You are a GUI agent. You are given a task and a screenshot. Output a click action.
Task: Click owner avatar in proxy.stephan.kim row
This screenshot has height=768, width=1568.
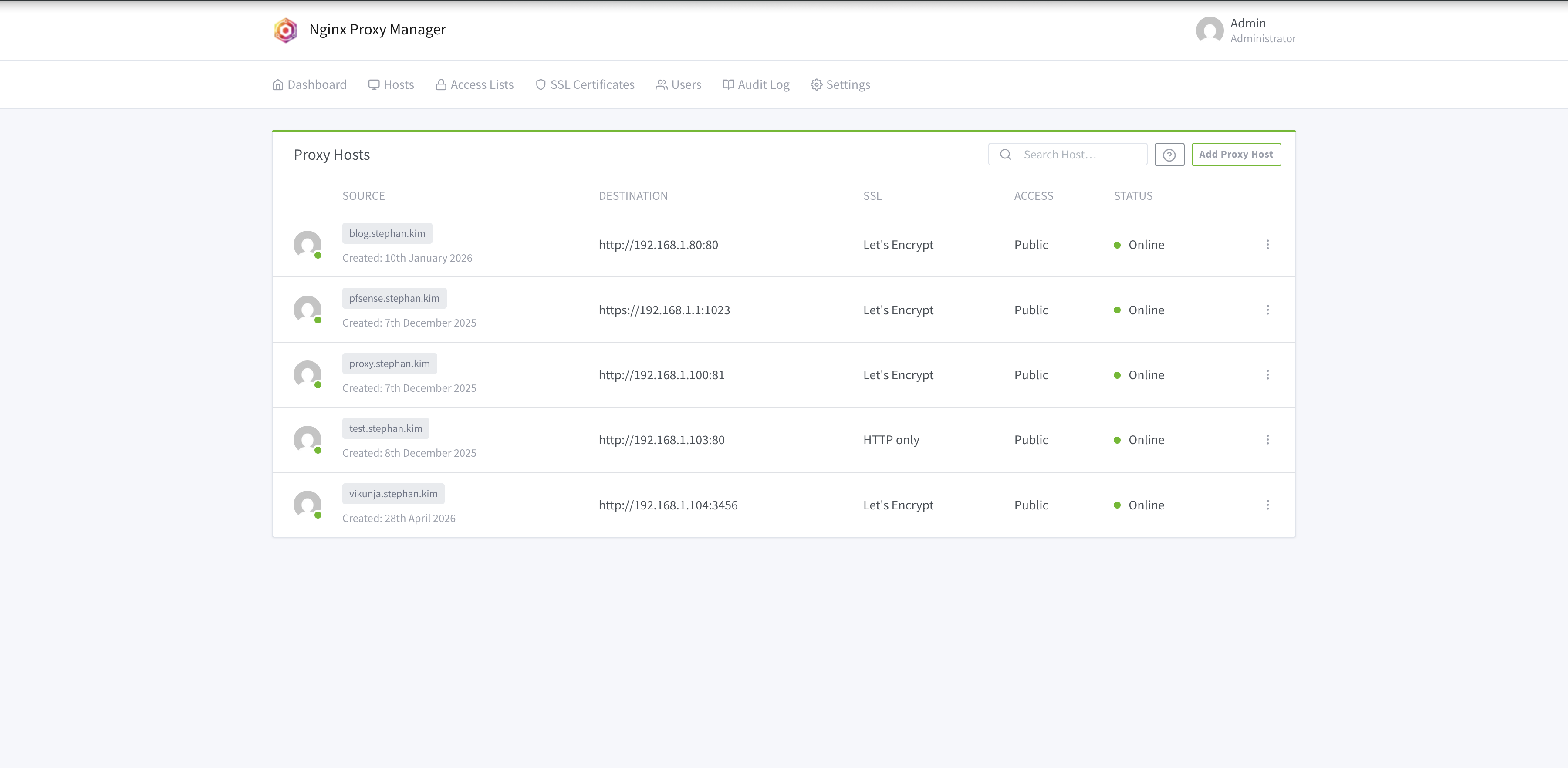point(308,375)
